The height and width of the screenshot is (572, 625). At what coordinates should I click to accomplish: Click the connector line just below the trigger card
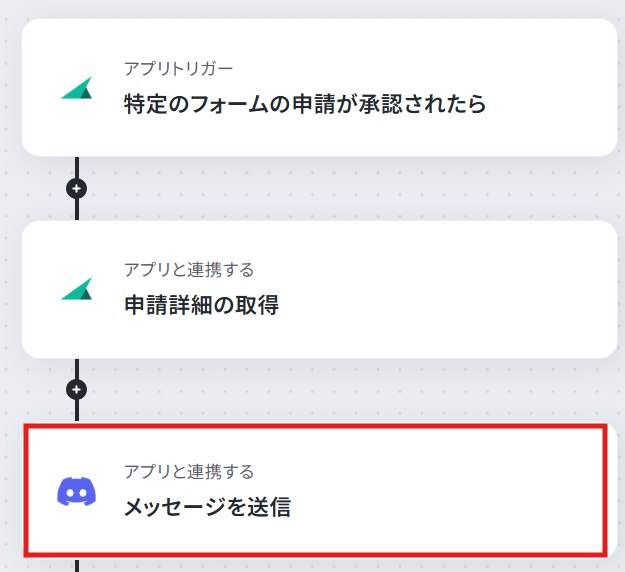point(77,167)
